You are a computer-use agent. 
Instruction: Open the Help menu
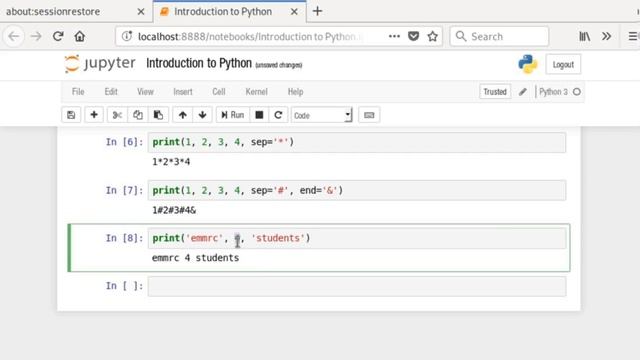tap(296, 92)
